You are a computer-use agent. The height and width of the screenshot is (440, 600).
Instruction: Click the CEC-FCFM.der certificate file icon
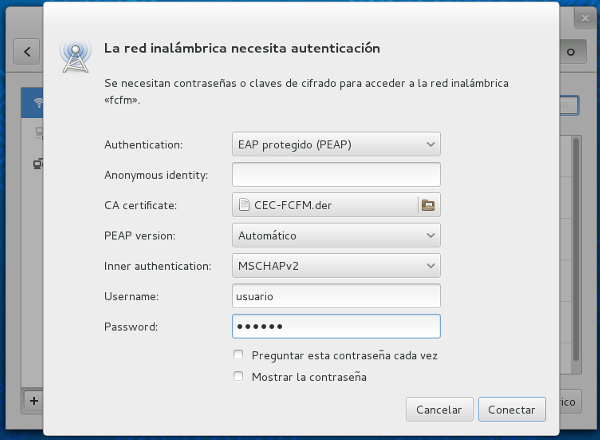click(244, 205)
